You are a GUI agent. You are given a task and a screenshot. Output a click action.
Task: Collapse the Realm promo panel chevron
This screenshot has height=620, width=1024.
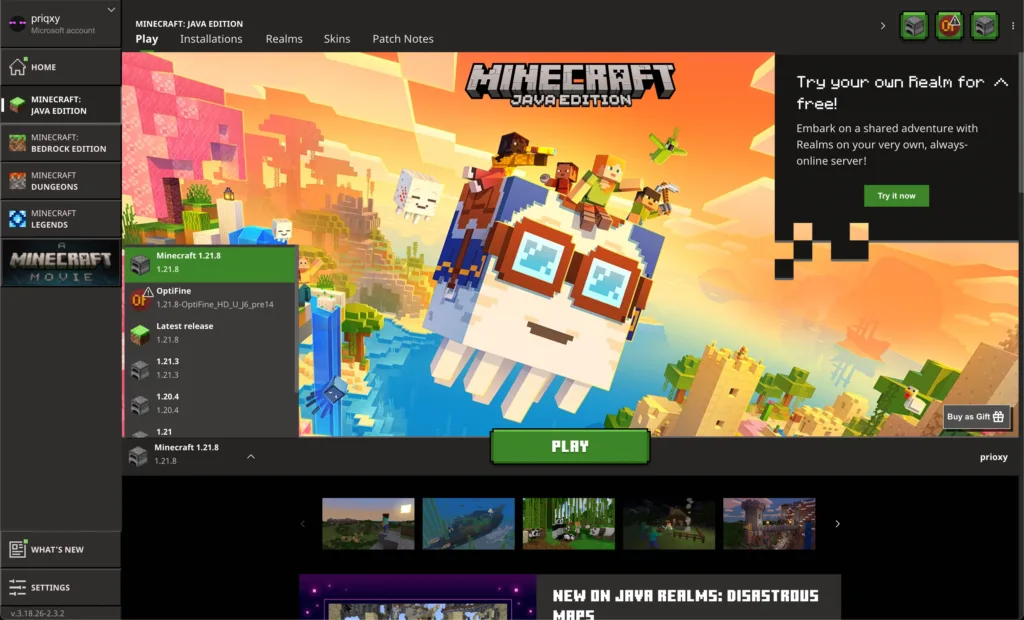[1000, 82]
